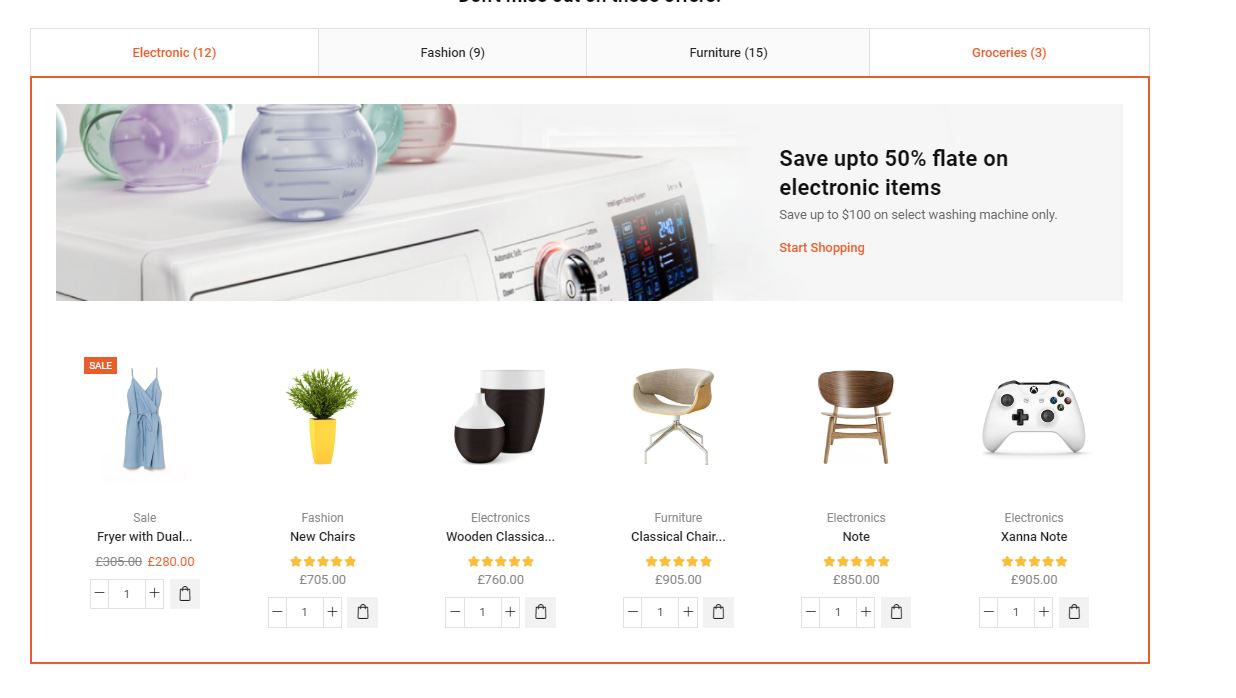Add Wooden Classical item to cart
Viewport: 1236px width, 698px height.
point(541,612)
